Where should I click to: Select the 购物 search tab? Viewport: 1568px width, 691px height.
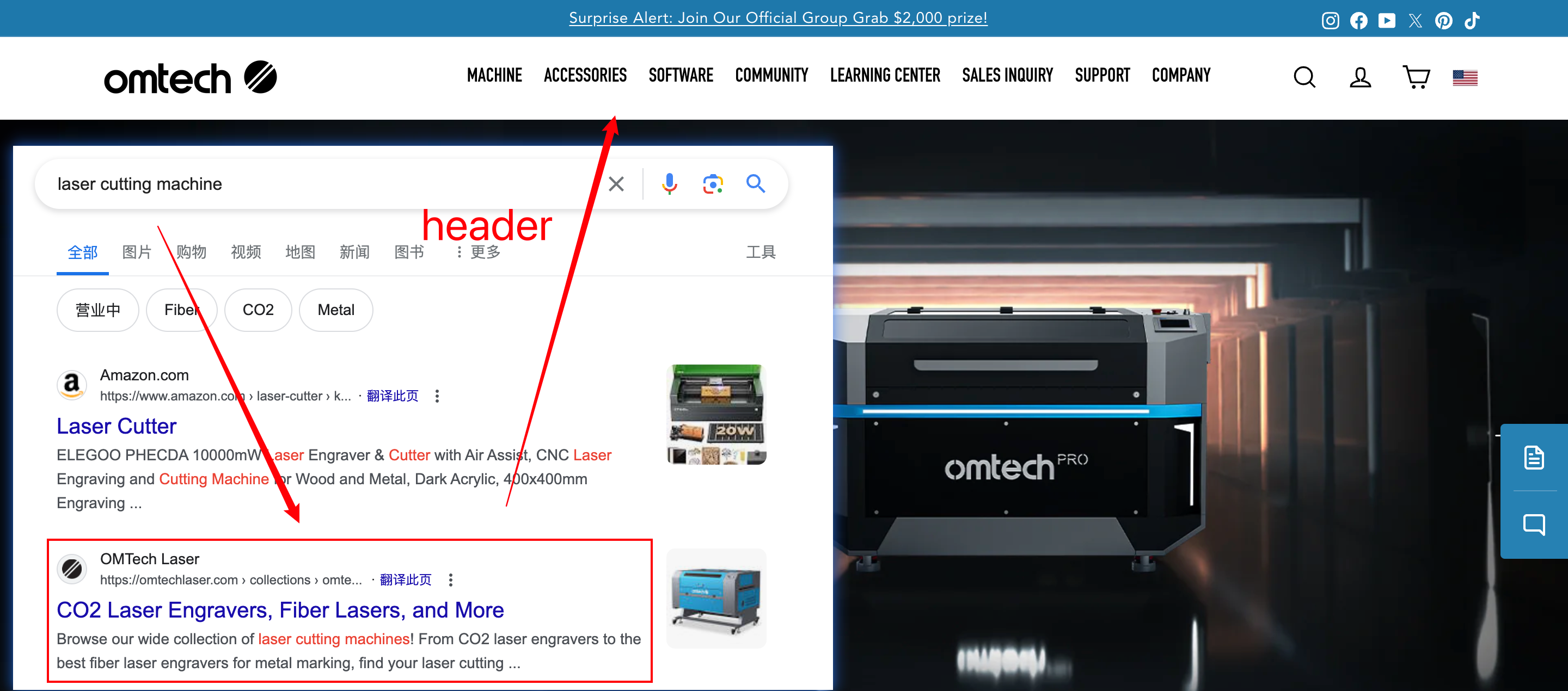[191, 252]
